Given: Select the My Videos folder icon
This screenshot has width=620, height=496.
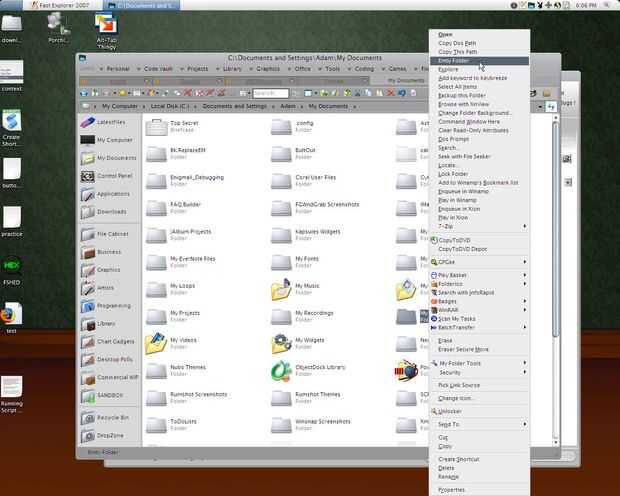Looking at the screenshot, I should click(156, 343).
